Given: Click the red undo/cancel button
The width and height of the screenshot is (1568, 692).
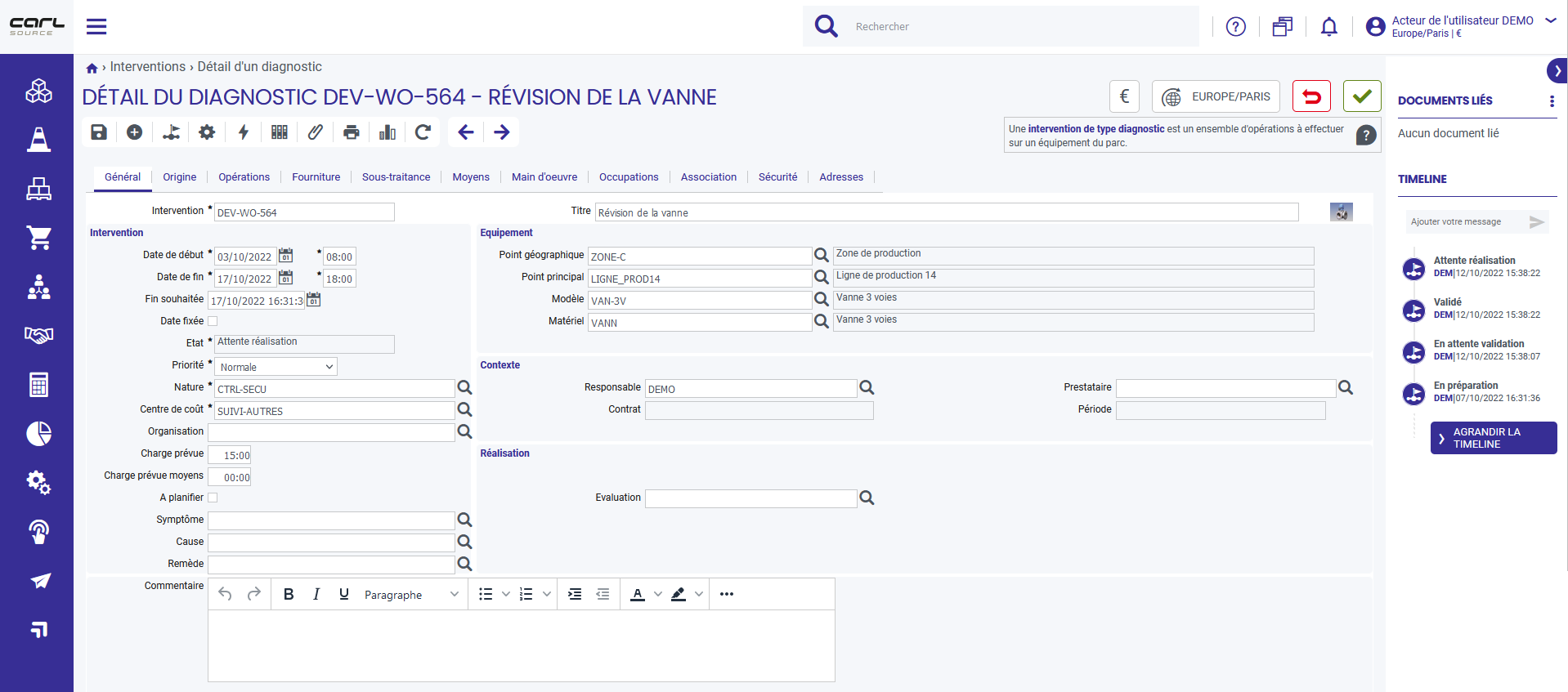Looking at the screenshot, I should (x=1311, y=96).
